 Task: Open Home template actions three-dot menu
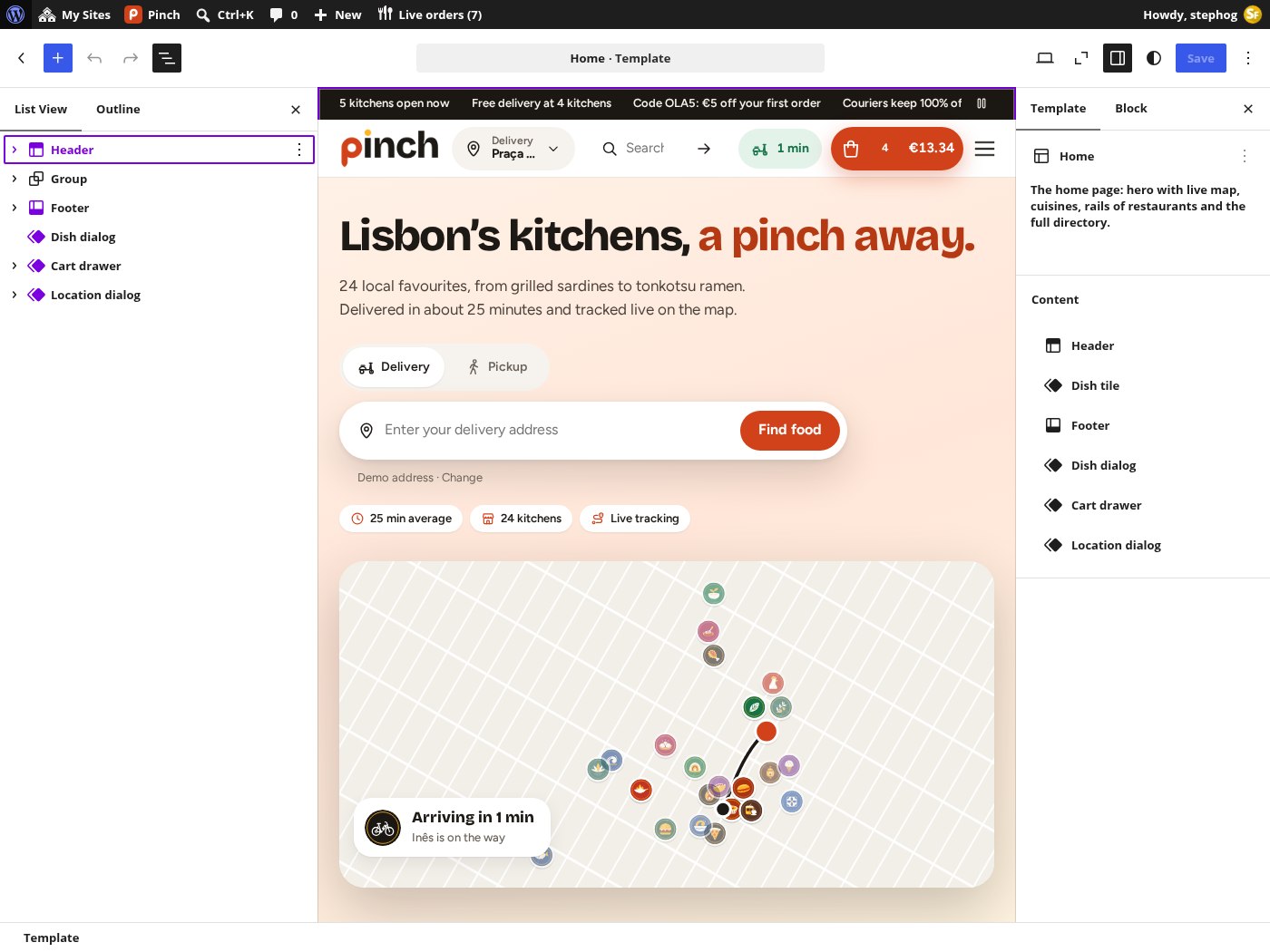(x=1245, y=156)
